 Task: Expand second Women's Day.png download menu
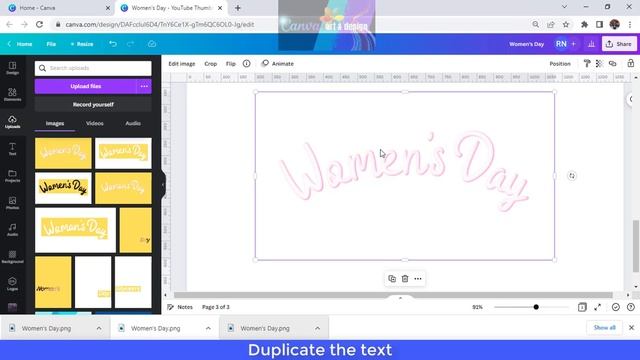(208, 328)
